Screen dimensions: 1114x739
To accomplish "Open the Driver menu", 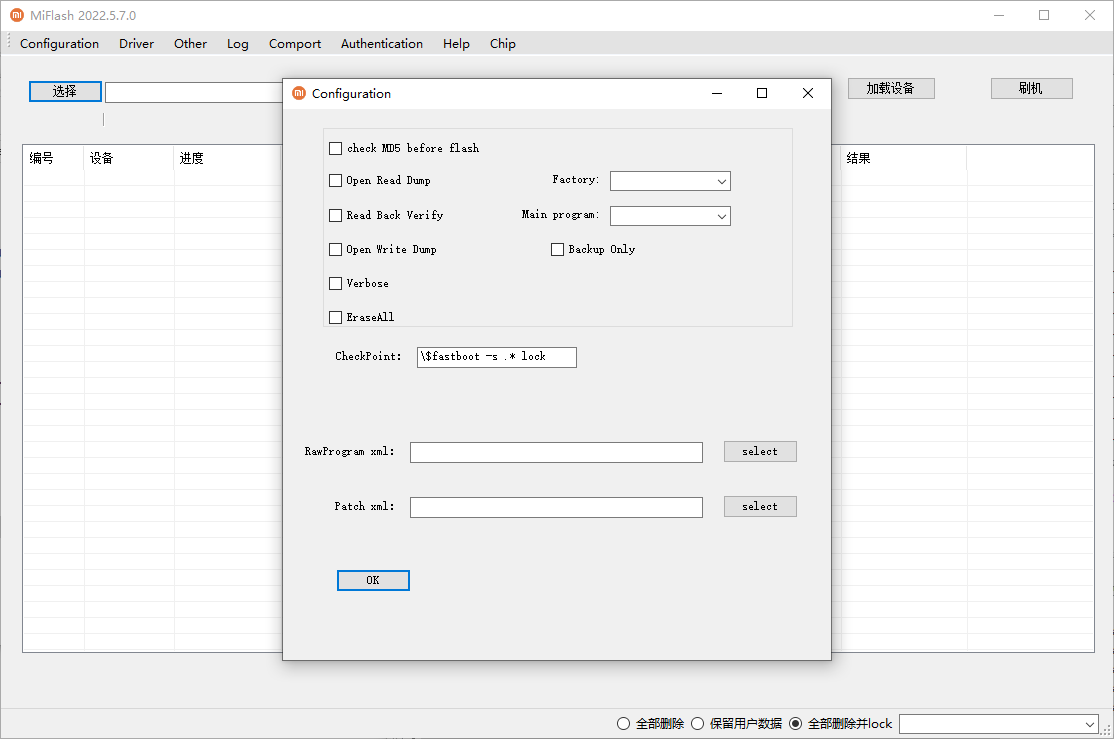I will 137,44.
